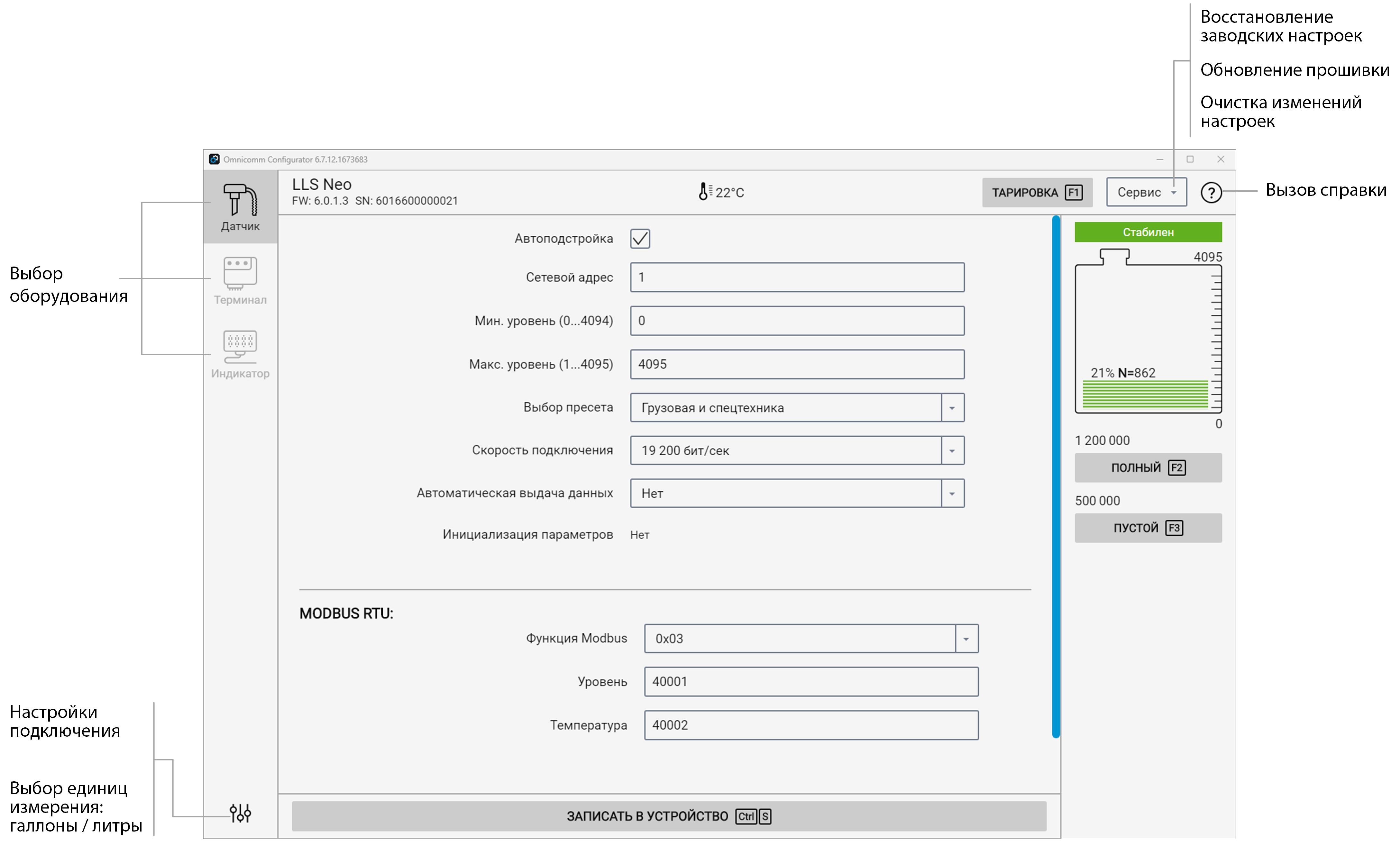Toggle the Автоподстройка checkbox
The width and height of the screenshot is (1400, 846).
click(x=640, y=239)
